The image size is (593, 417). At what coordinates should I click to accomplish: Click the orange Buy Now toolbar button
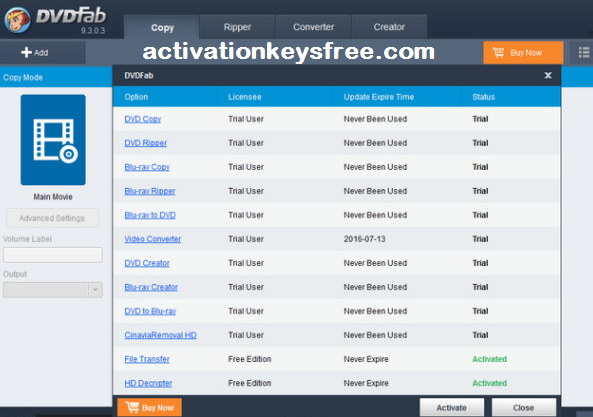523,53
